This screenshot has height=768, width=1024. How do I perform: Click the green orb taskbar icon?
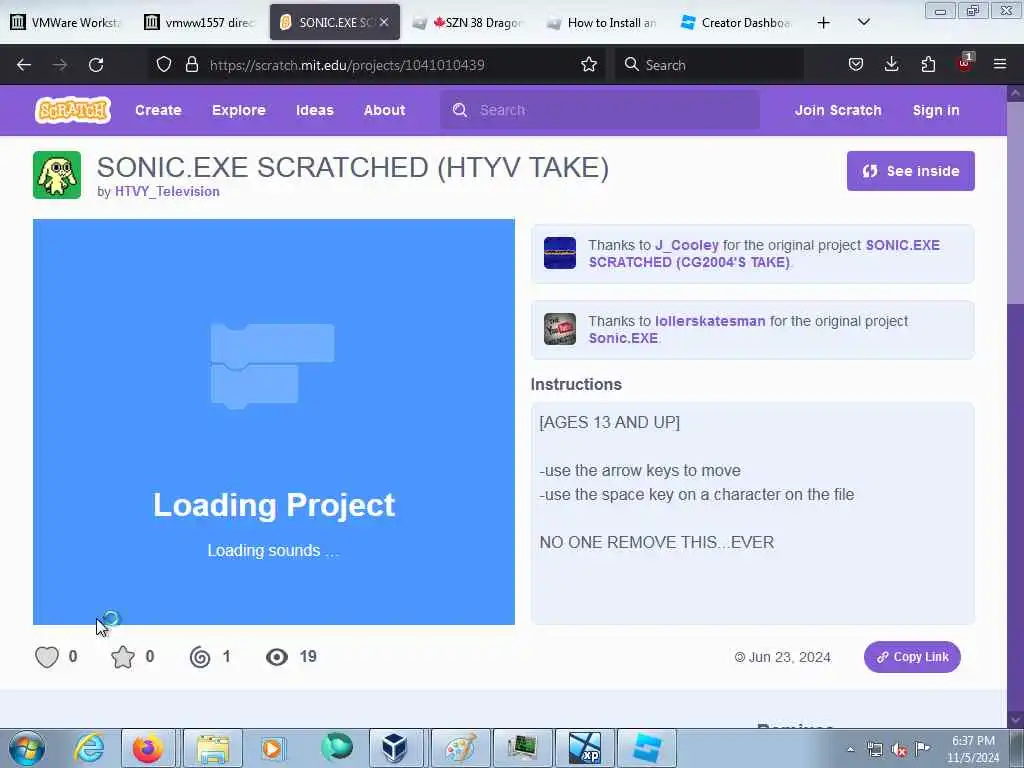click(x=337, y=748)
